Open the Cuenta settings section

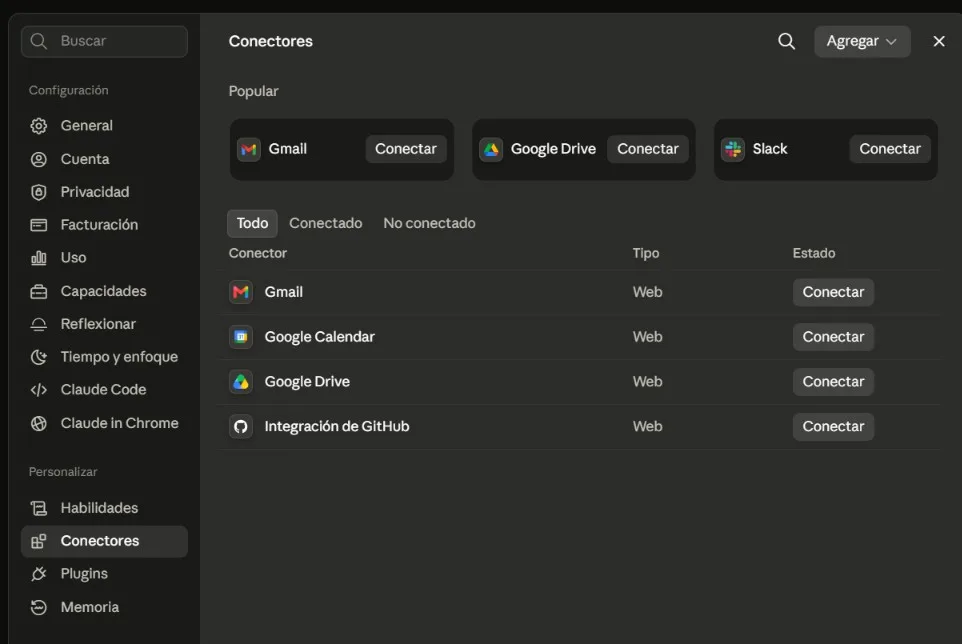pos(104,159)
